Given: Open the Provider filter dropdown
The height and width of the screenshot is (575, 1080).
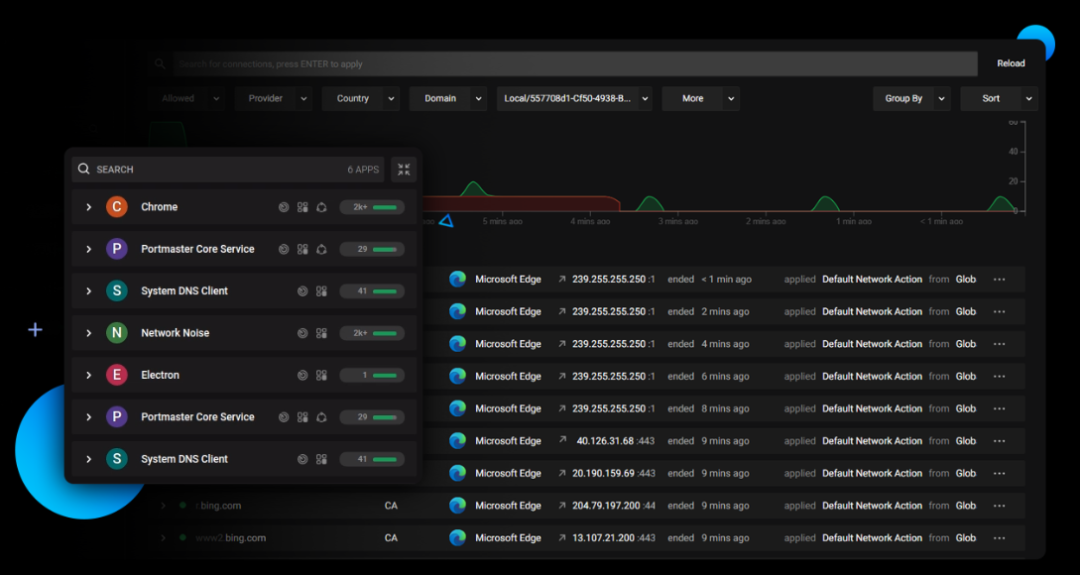Looking at the screenshot, I should [x=273, y=98].
